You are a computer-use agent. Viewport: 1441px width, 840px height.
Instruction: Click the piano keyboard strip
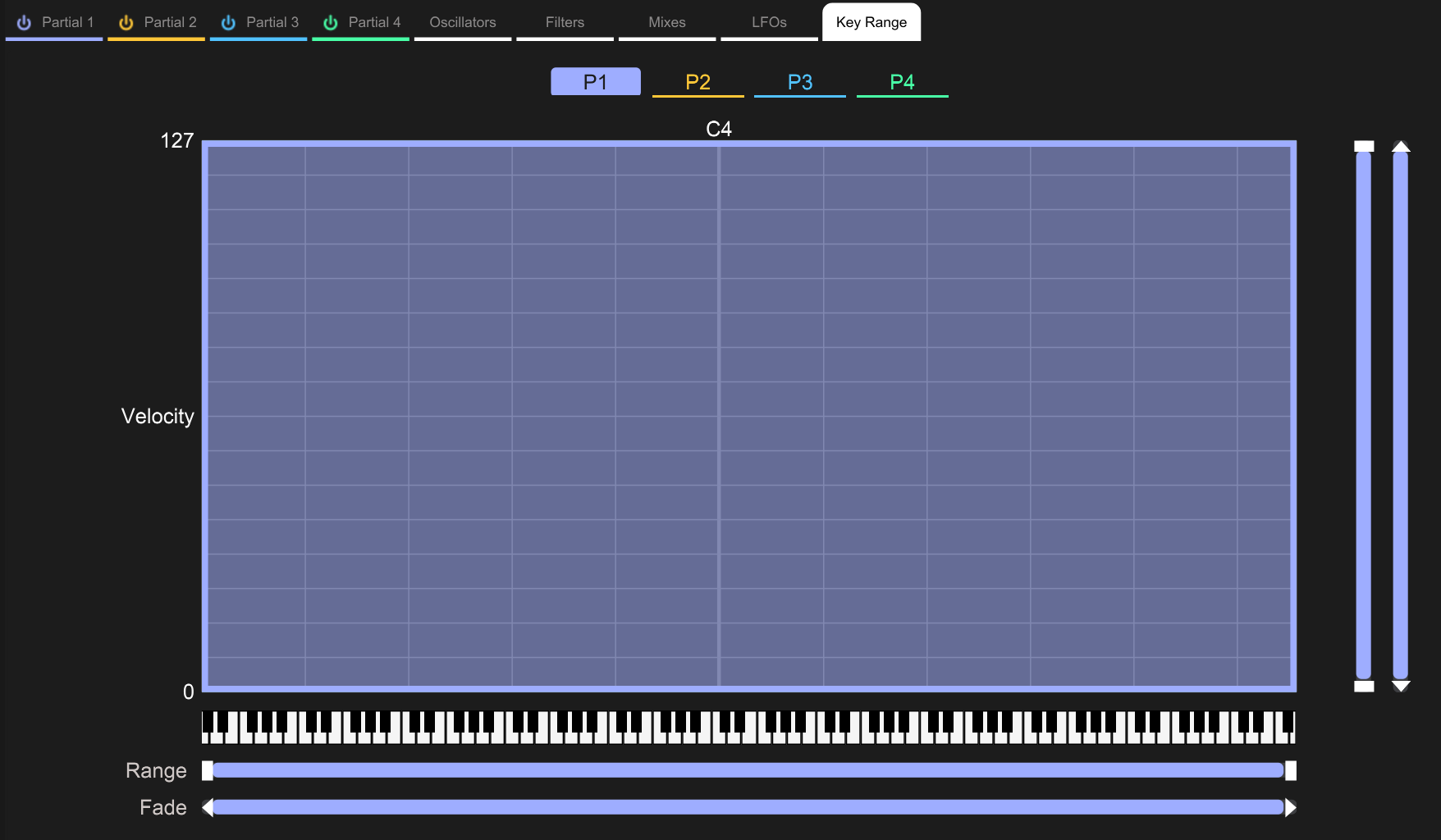(748, 728)
